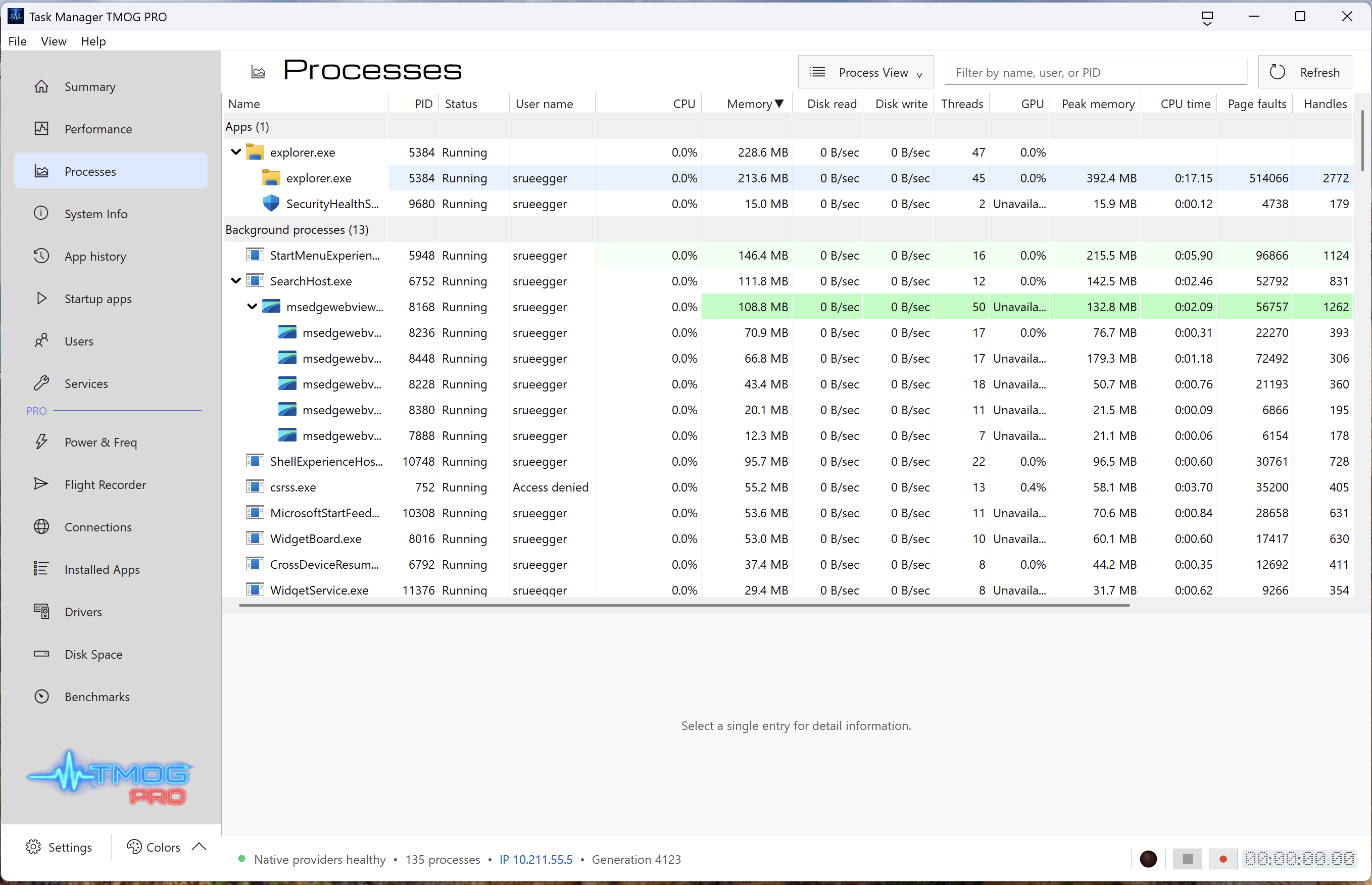Click the Disk Space drive icon
Viewport: 1372px width, 885px height.
41,654
